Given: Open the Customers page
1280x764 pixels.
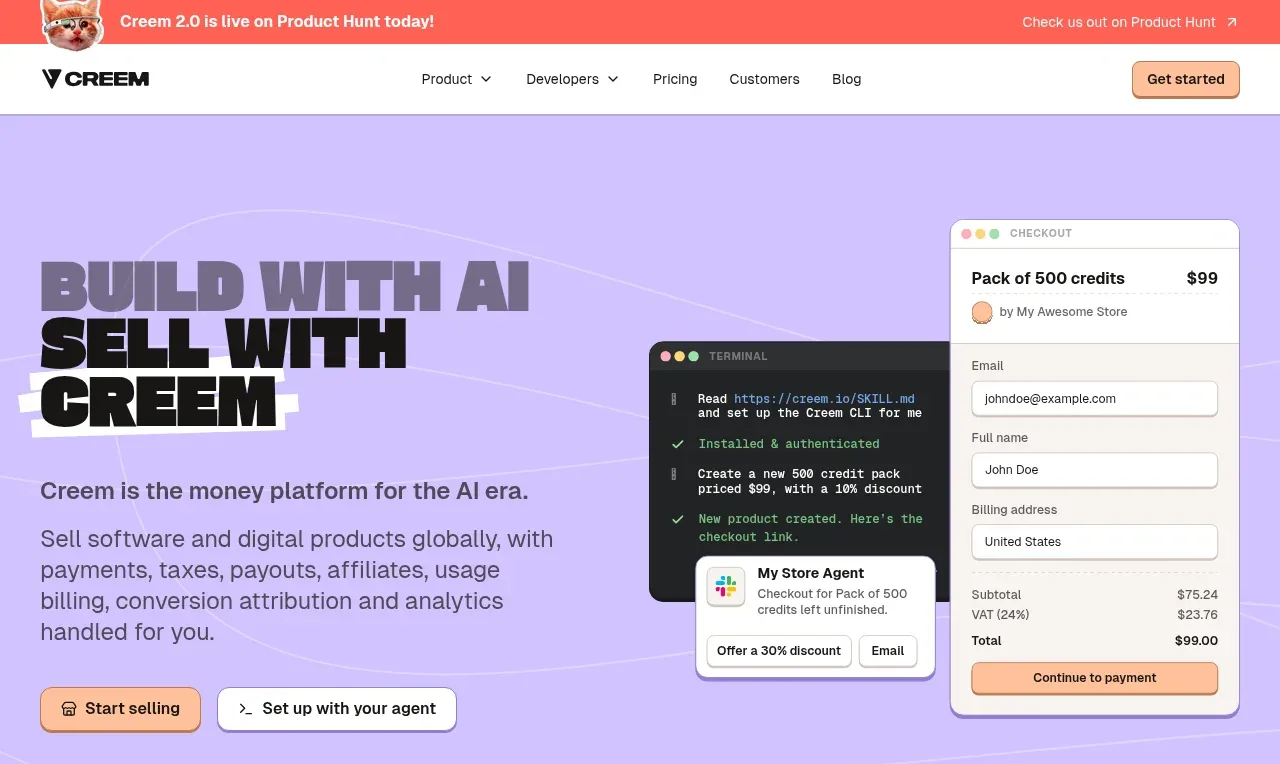Looking at the screenshot, I should [764, 79].
